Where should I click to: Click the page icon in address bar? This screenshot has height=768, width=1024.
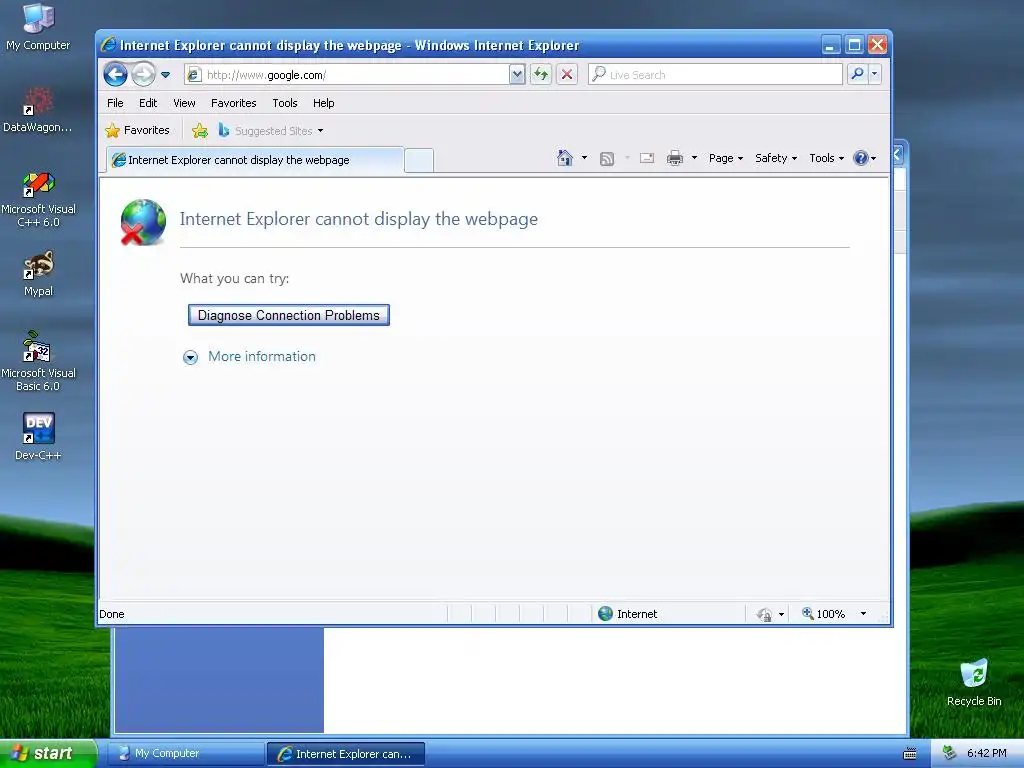pos(194,74)
